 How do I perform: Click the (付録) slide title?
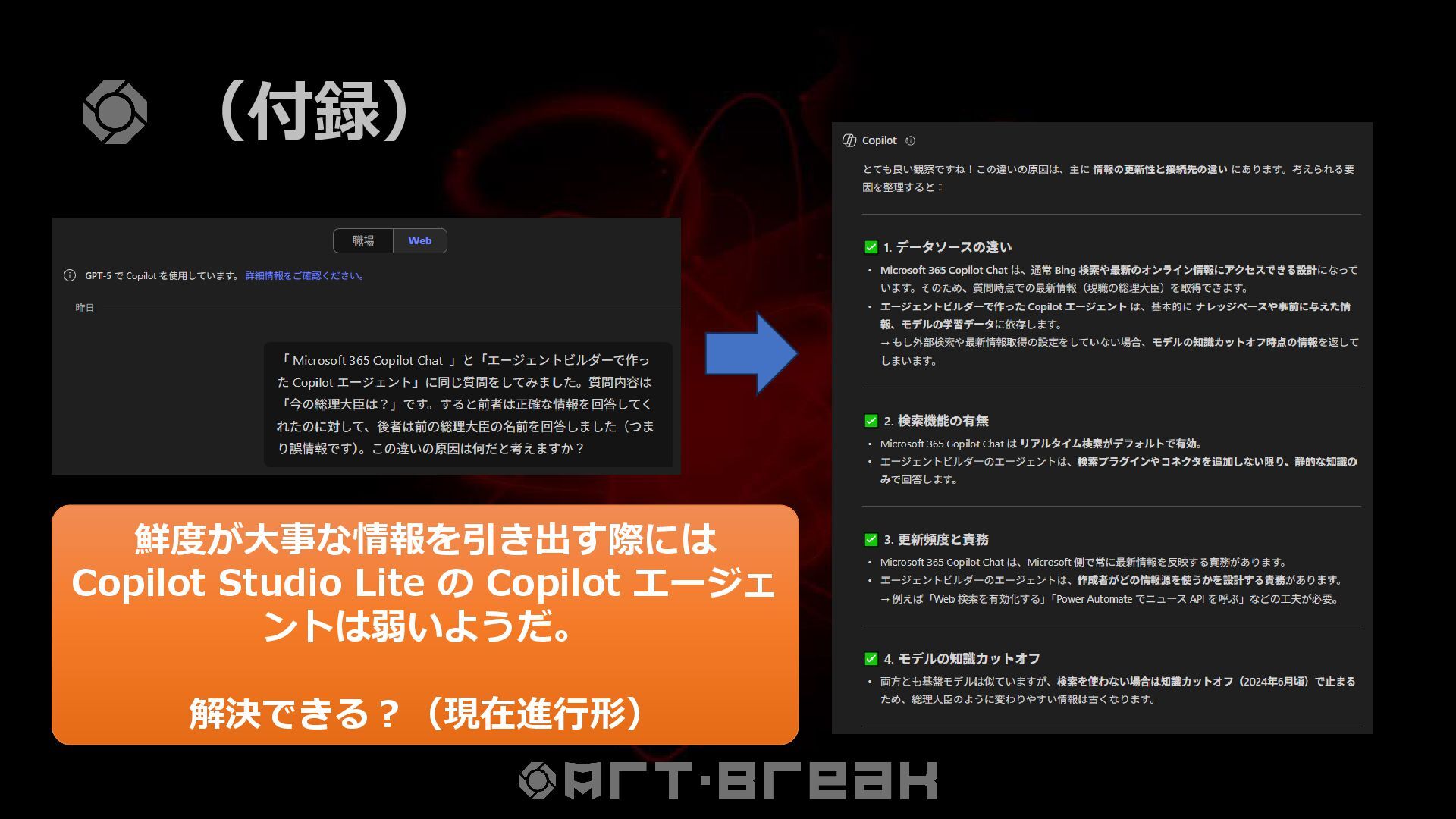click(x=314, y=112)
